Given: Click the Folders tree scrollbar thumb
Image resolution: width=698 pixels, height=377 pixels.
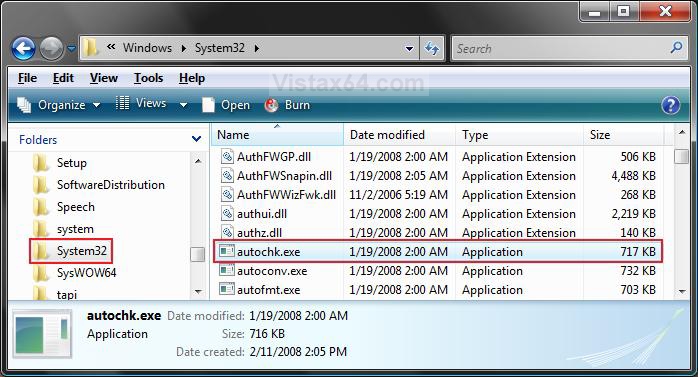Looking at the screenshot, I should point(197,255).
